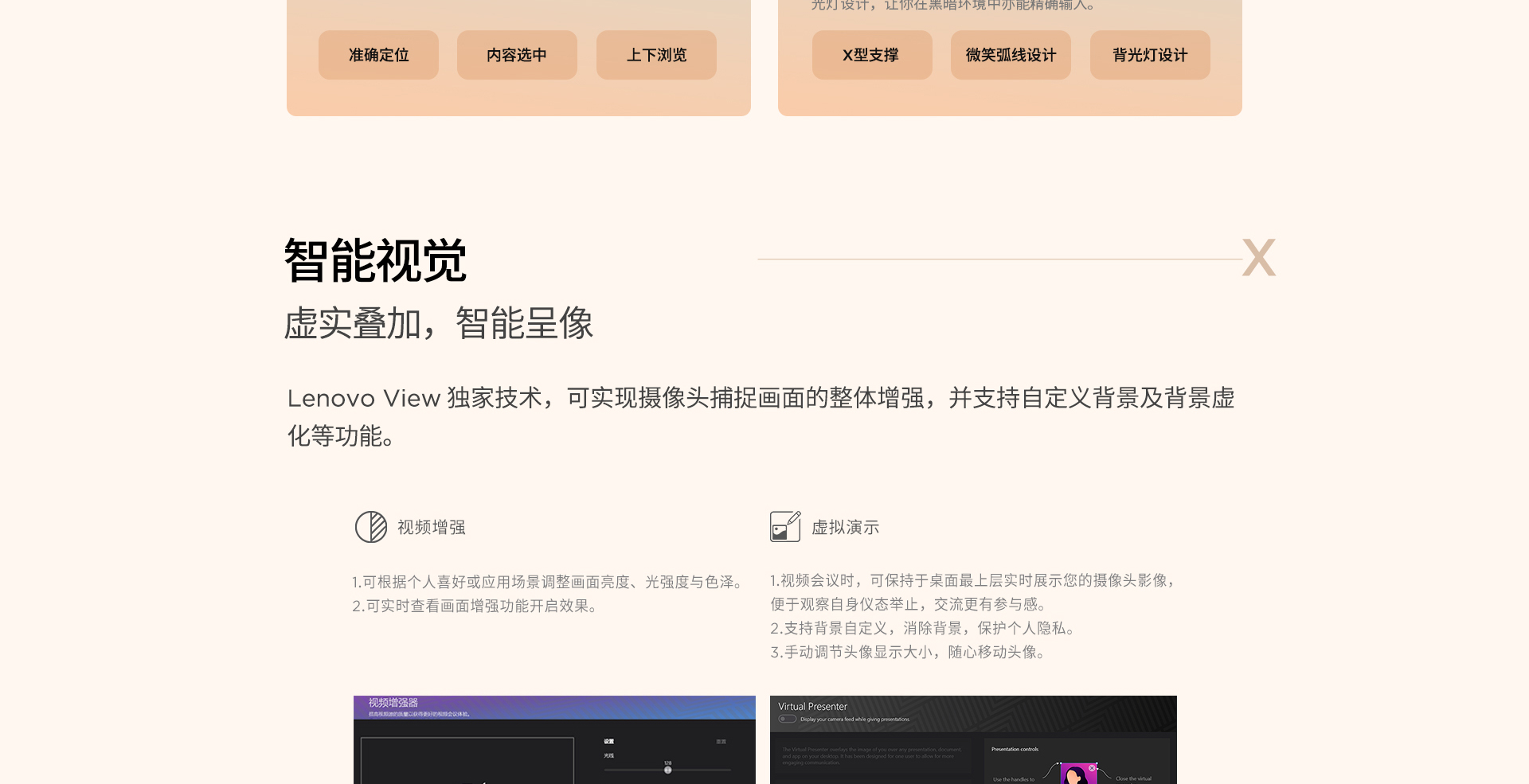The height and width of the screenshot is (784, 1529).
Task: Click the 智能视觉 section heading
Action: point(375,260)
